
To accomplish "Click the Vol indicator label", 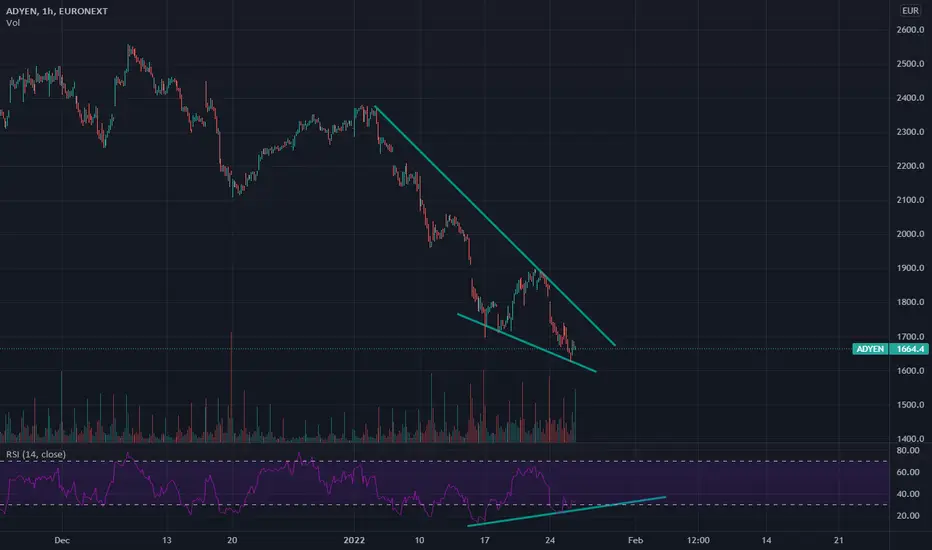I will coord(13,23).
